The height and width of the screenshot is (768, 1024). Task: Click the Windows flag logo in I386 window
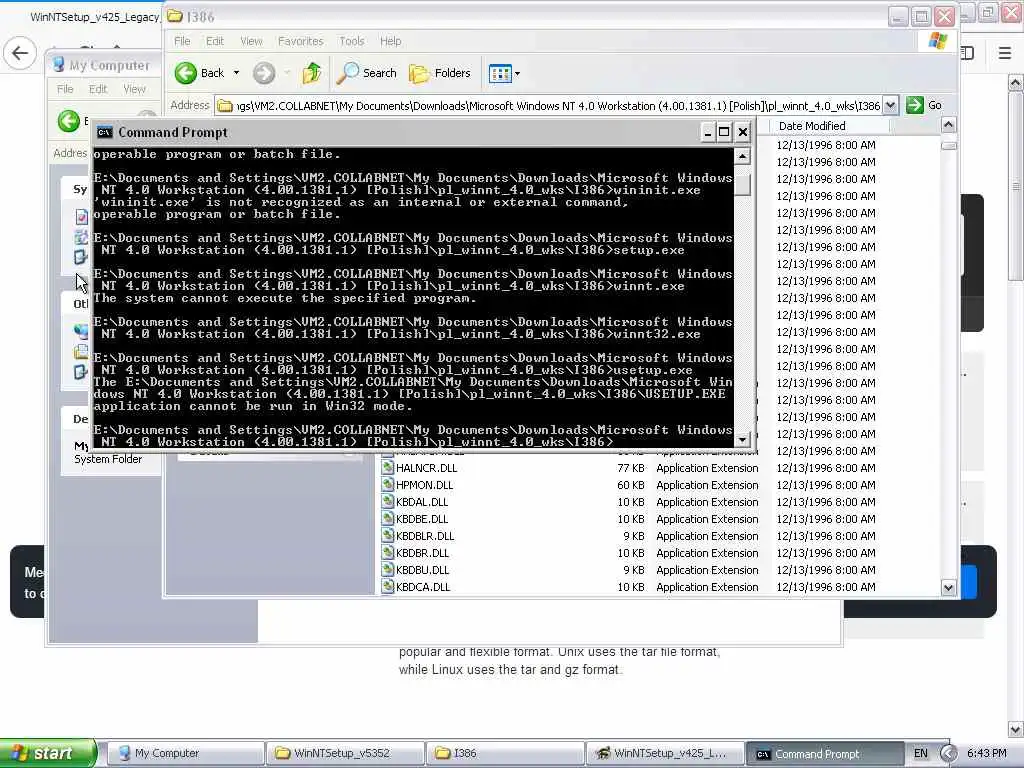click(x=938, y=41)
